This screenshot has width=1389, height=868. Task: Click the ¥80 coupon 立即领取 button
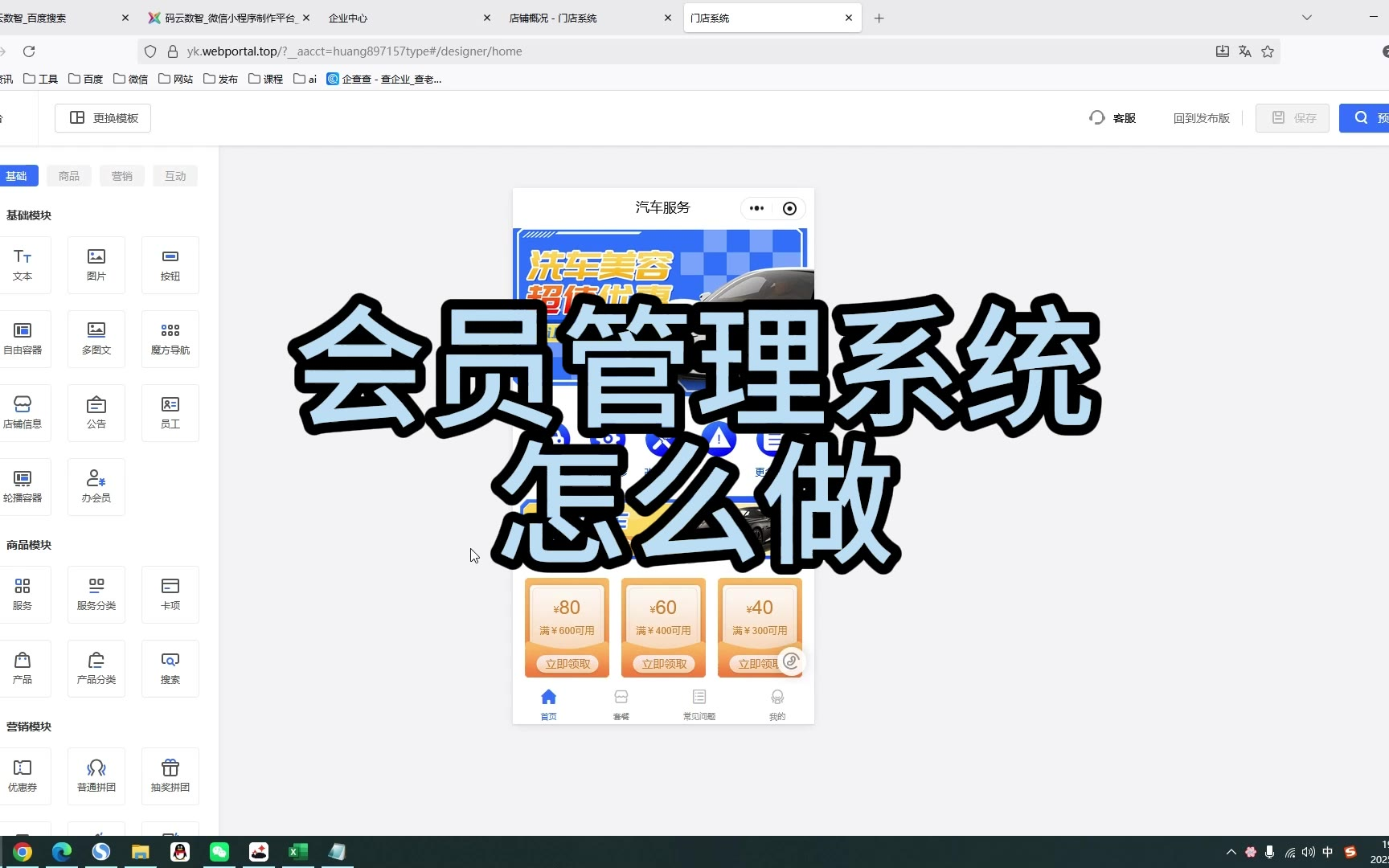click(x=567, y=664)
